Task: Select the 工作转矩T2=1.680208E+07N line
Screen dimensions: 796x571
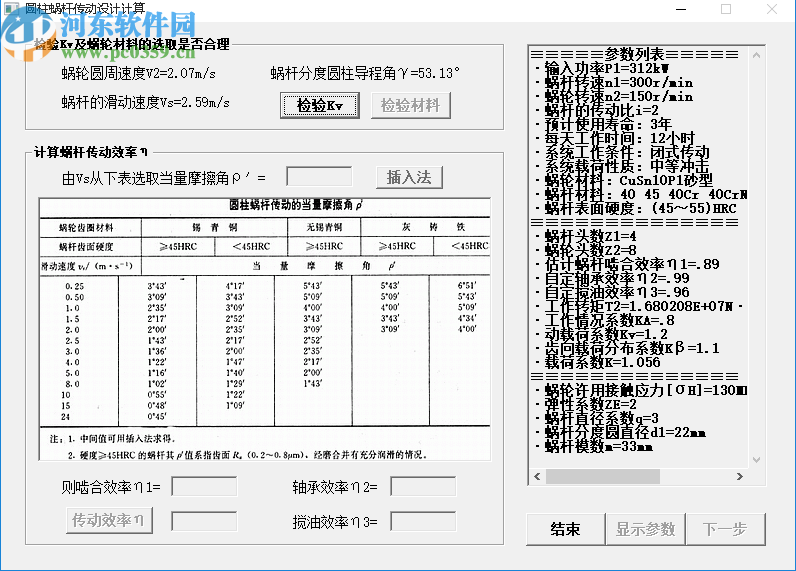Action: (x=639, y=307)
